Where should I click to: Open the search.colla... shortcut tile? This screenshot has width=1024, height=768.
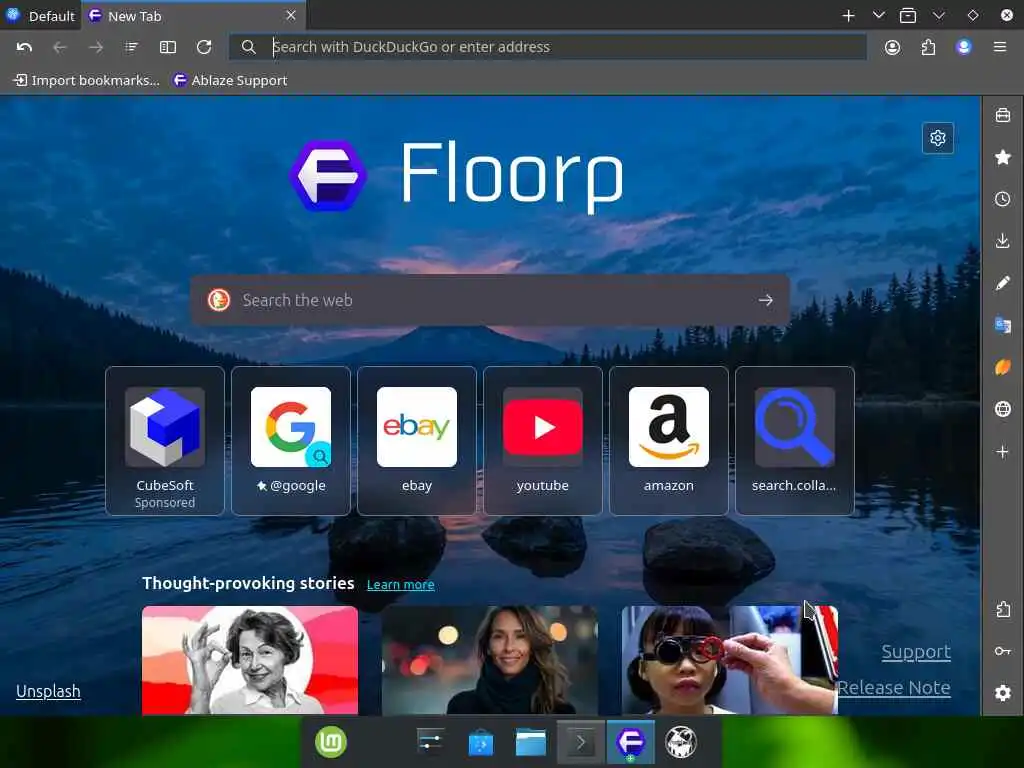click(x=795, y=441)
